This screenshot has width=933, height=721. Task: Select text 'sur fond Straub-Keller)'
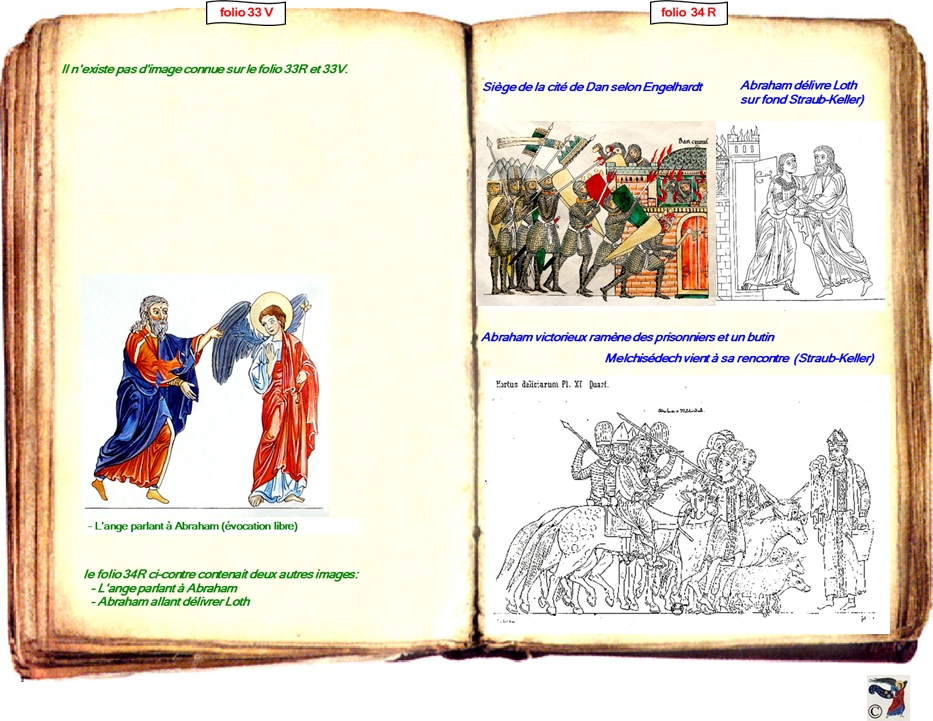coord(802,99)
